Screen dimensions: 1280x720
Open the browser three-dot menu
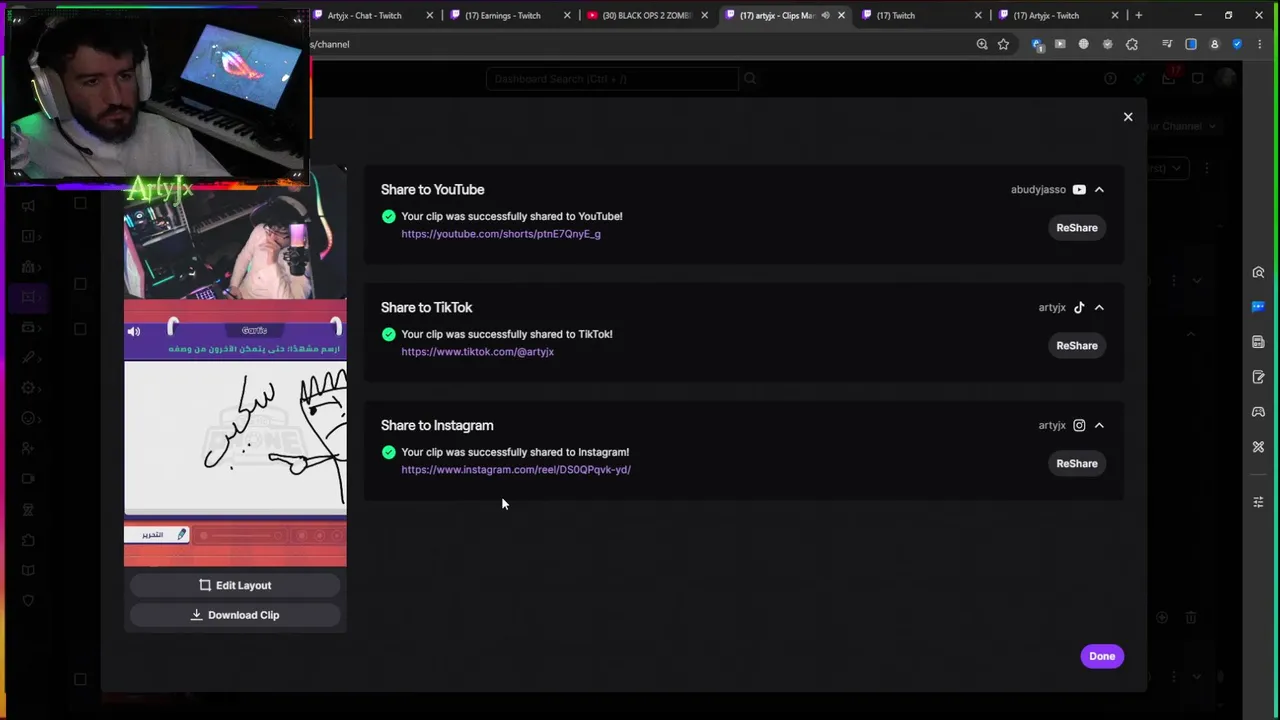pyautogui.click(x=1259, y=44)
